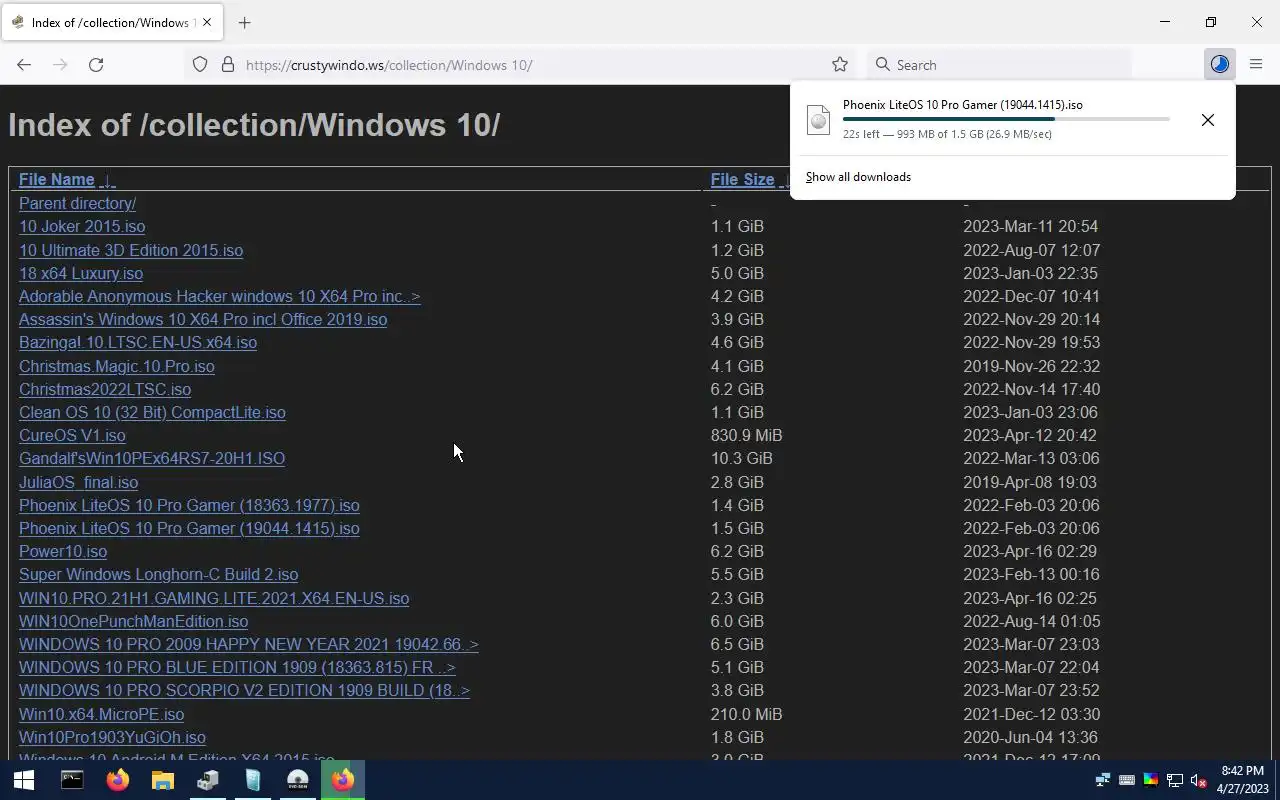
Task: Select the Index of /collection/Windows tab
Action: click(x=110, y=22)
